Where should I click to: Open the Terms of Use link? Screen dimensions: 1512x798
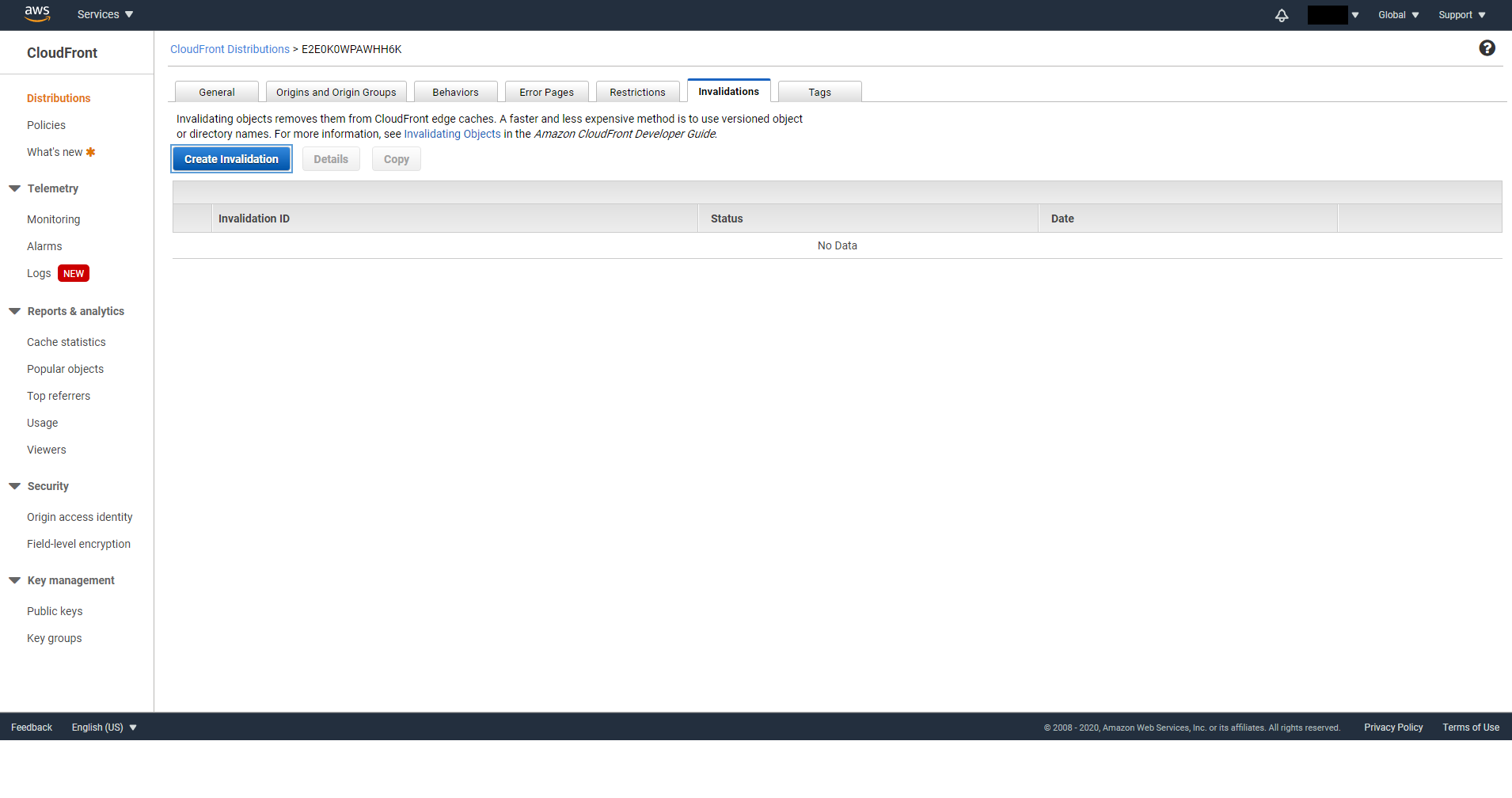tap(1471, 728)
